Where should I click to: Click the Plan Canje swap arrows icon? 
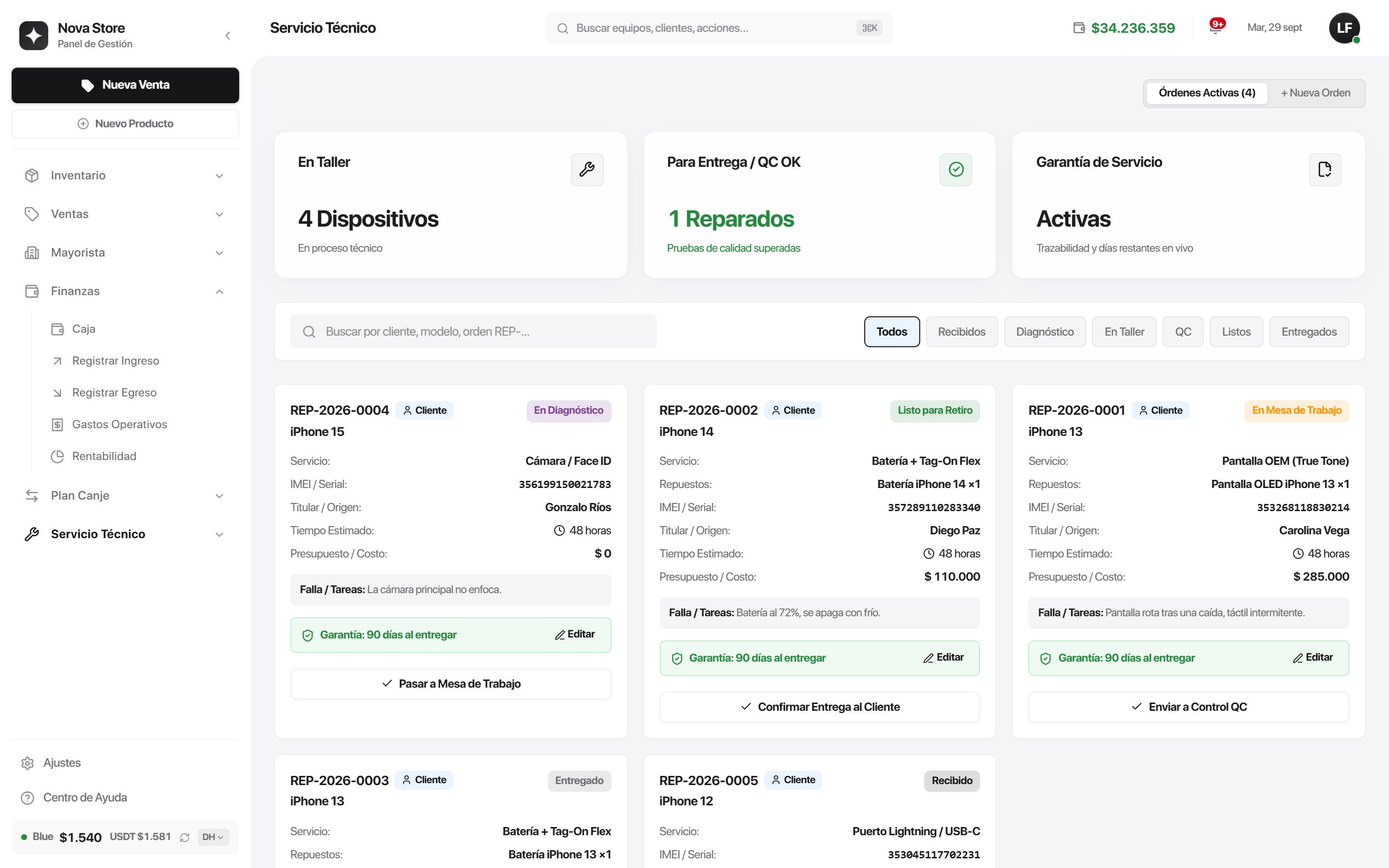[x=32, y=495]
